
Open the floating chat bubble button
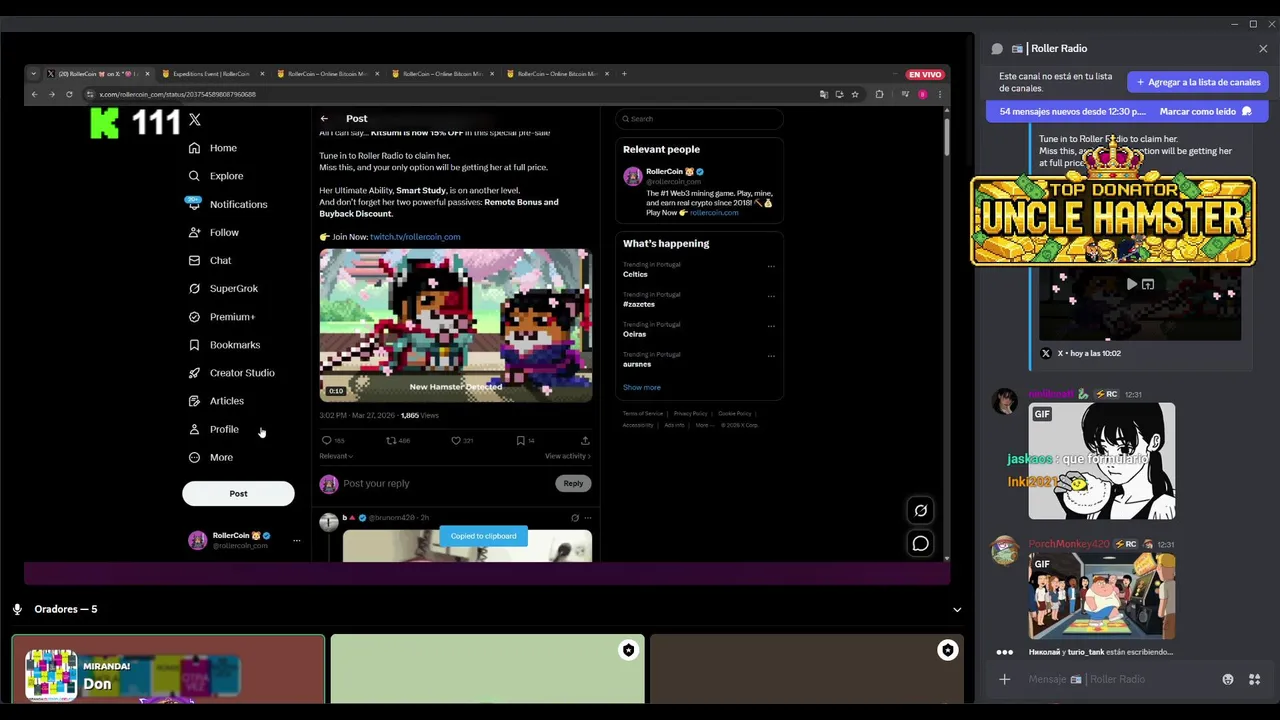(x=920, y=544)
